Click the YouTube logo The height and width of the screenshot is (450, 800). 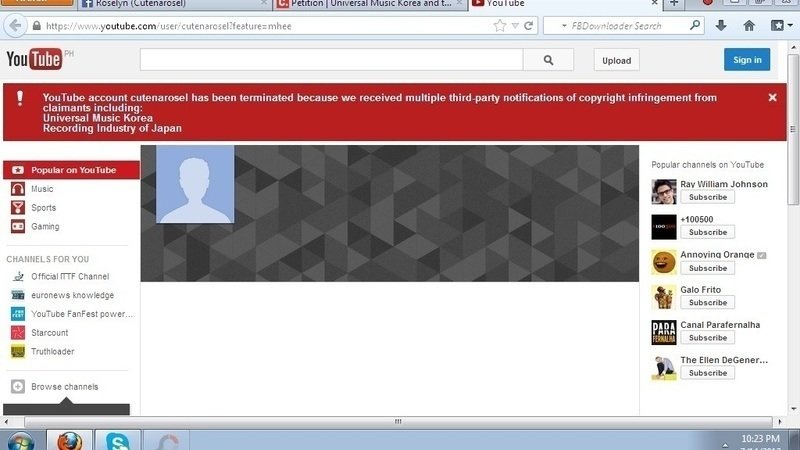point(34,59)
